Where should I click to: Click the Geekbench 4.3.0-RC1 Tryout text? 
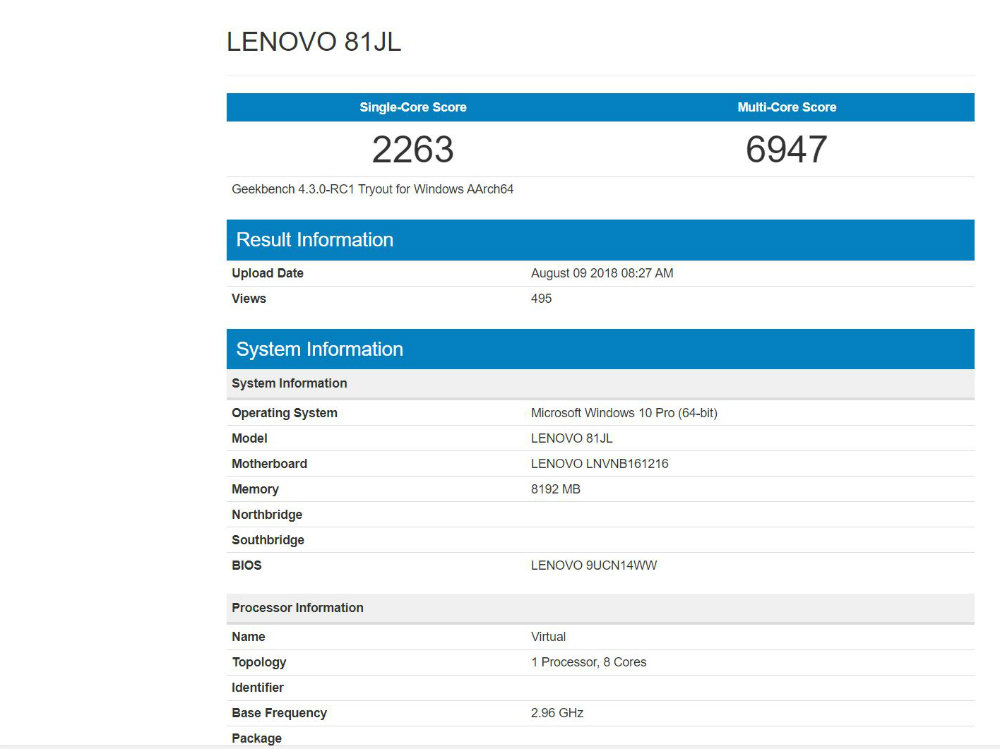pos(371,188)
